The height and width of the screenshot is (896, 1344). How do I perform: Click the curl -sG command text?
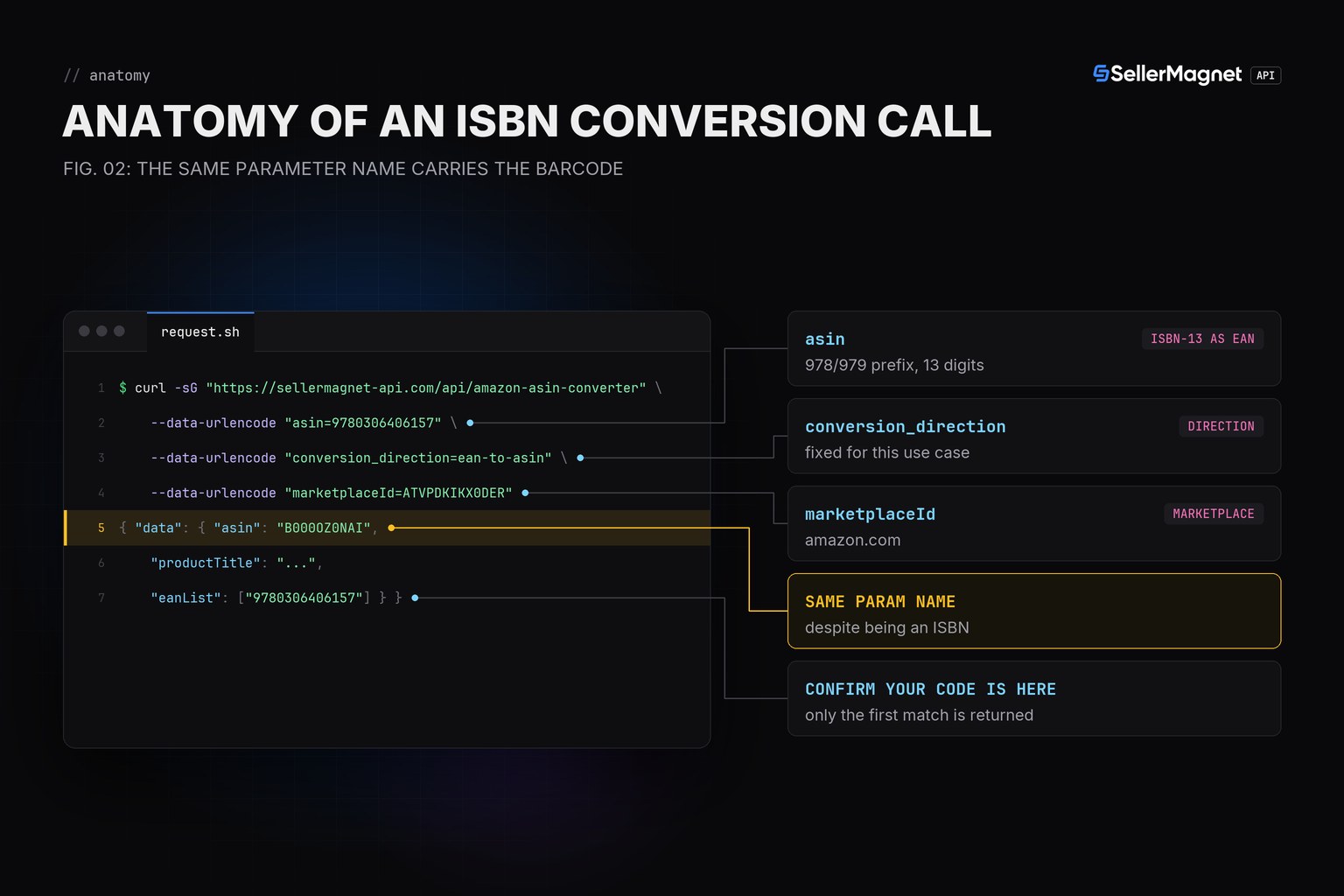pyautogui.click(x=166, y=388)
